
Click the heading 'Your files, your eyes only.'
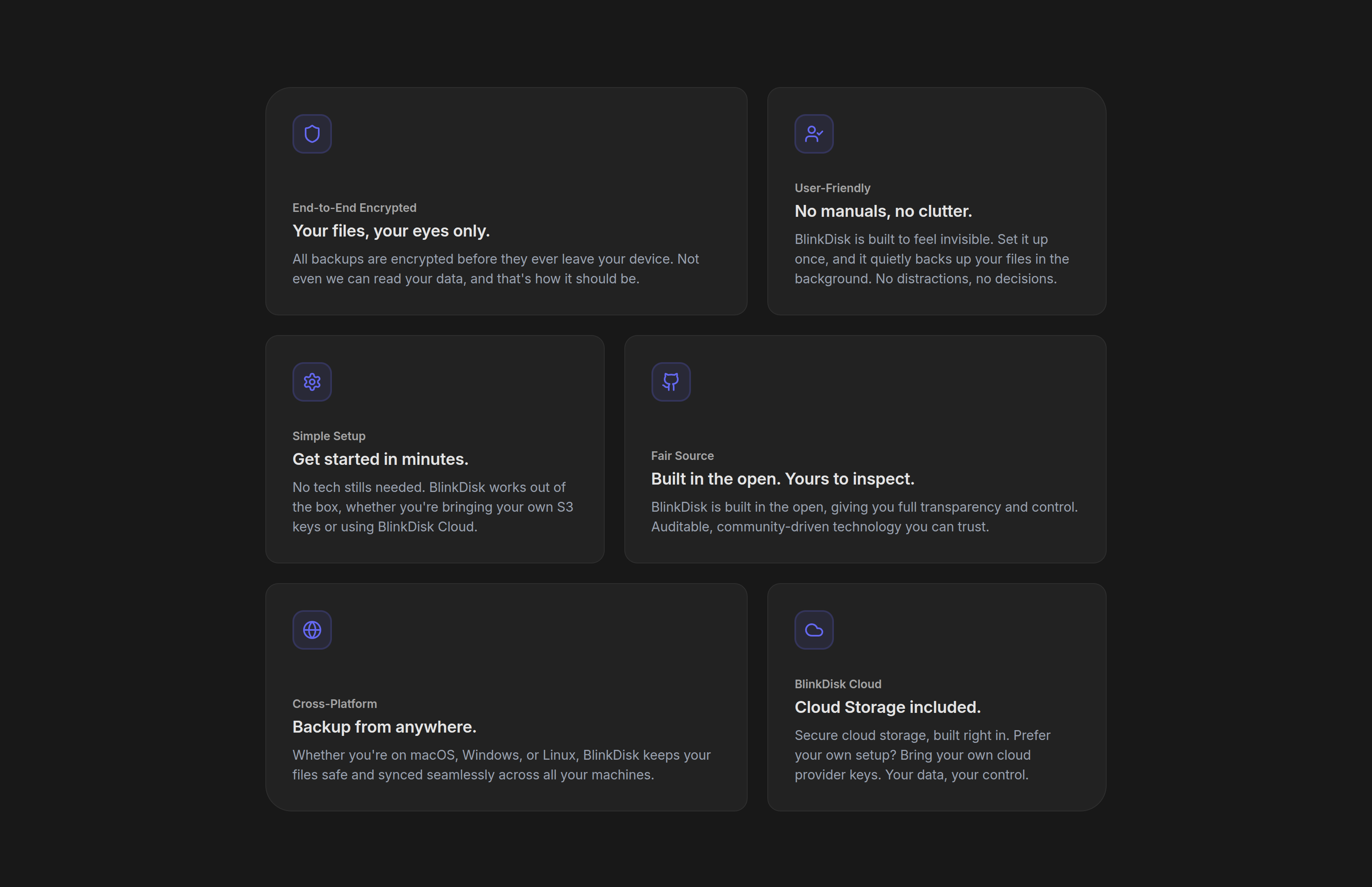point(391,231)
